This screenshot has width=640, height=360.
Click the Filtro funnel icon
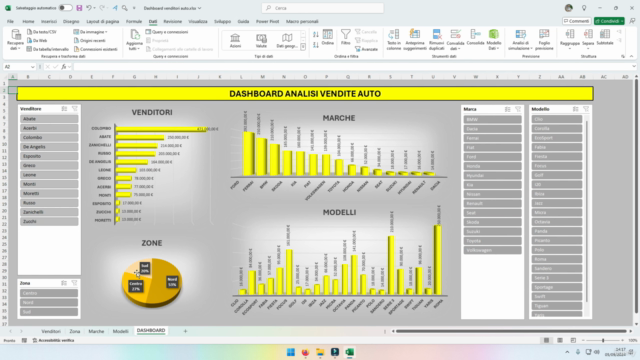pos(346,37)
